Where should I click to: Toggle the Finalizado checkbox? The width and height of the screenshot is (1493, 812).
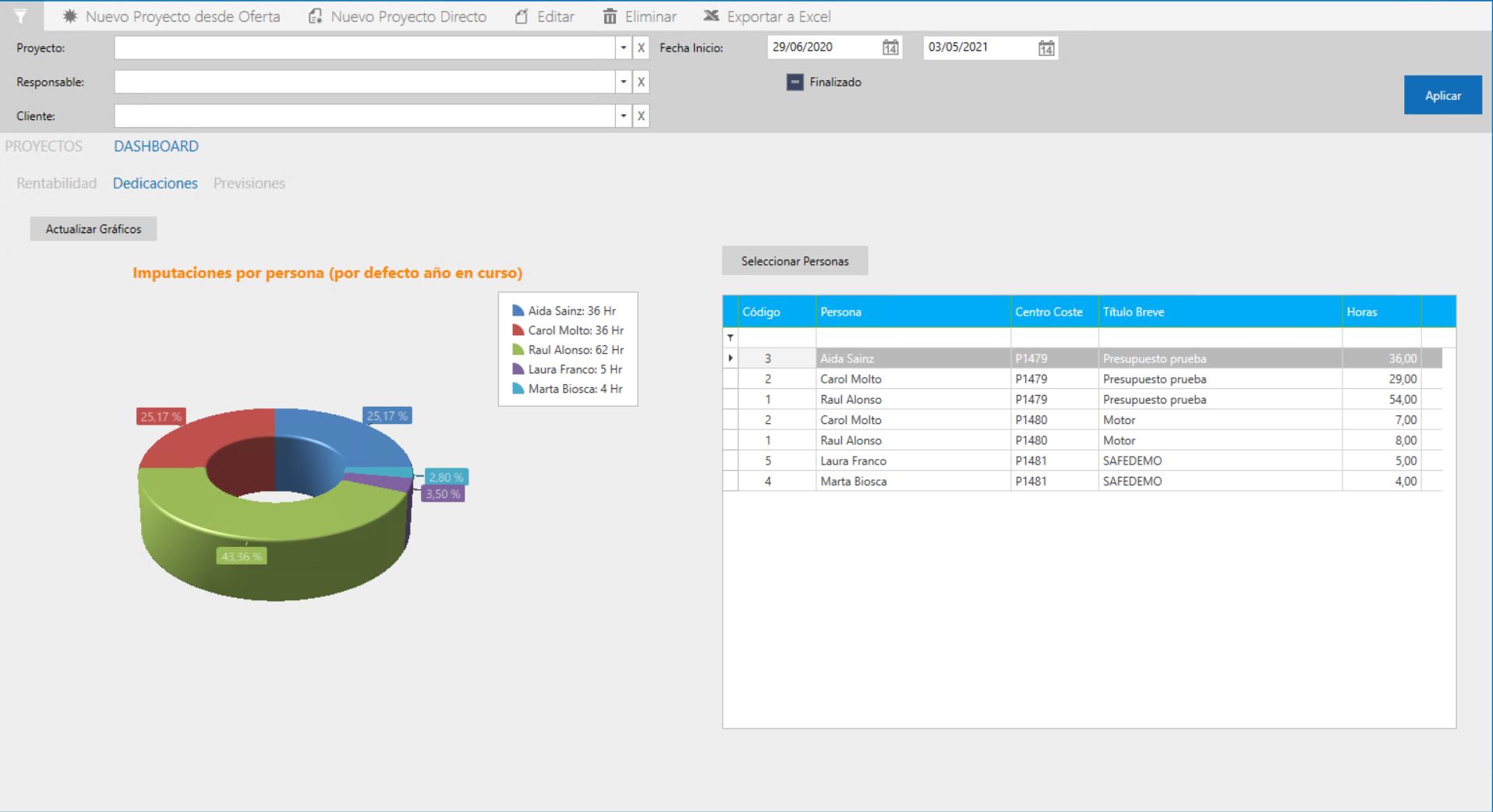(x=794, y=82)
